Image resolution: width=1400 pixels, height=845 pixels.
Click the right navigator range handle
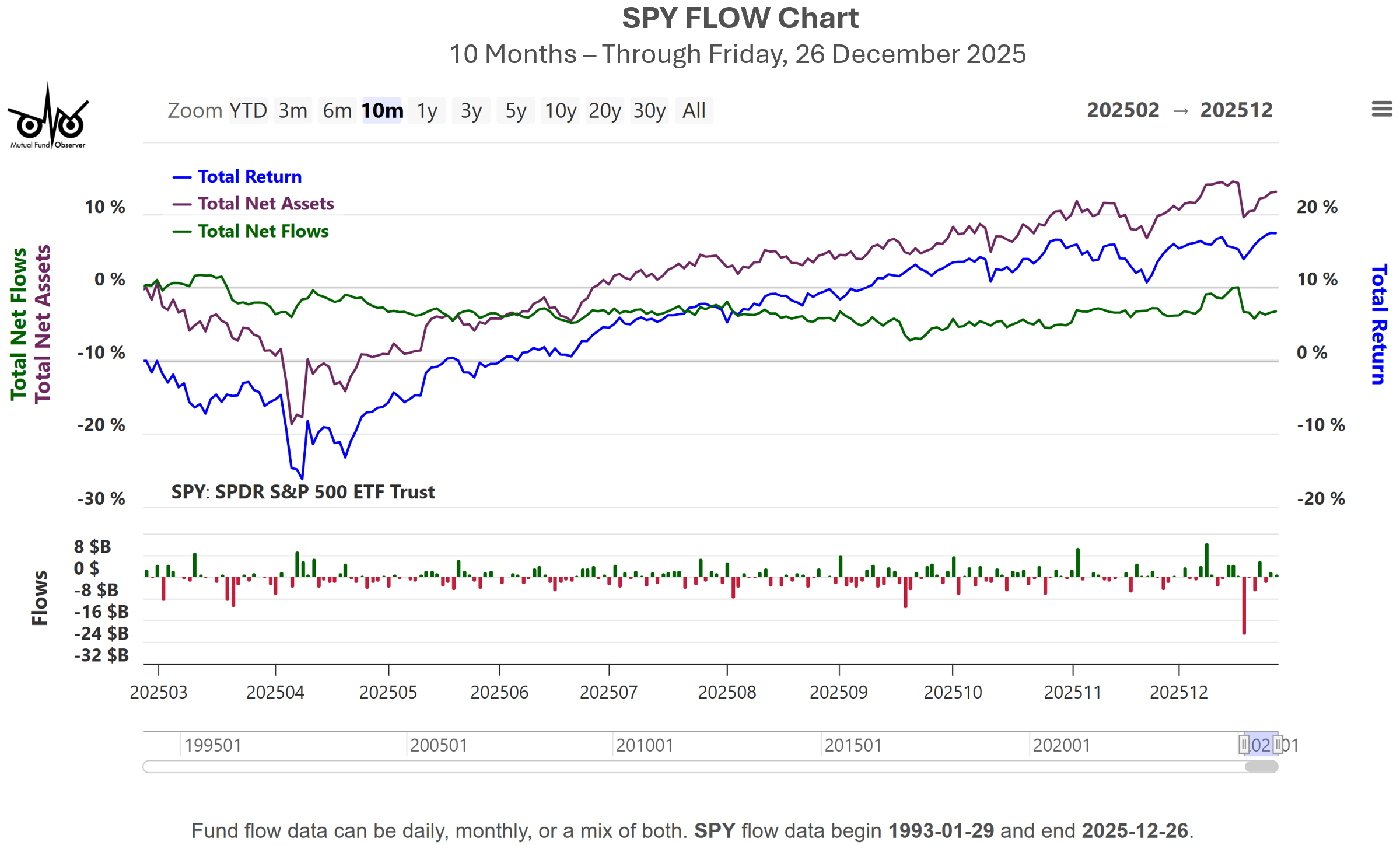pos(1277,744)
